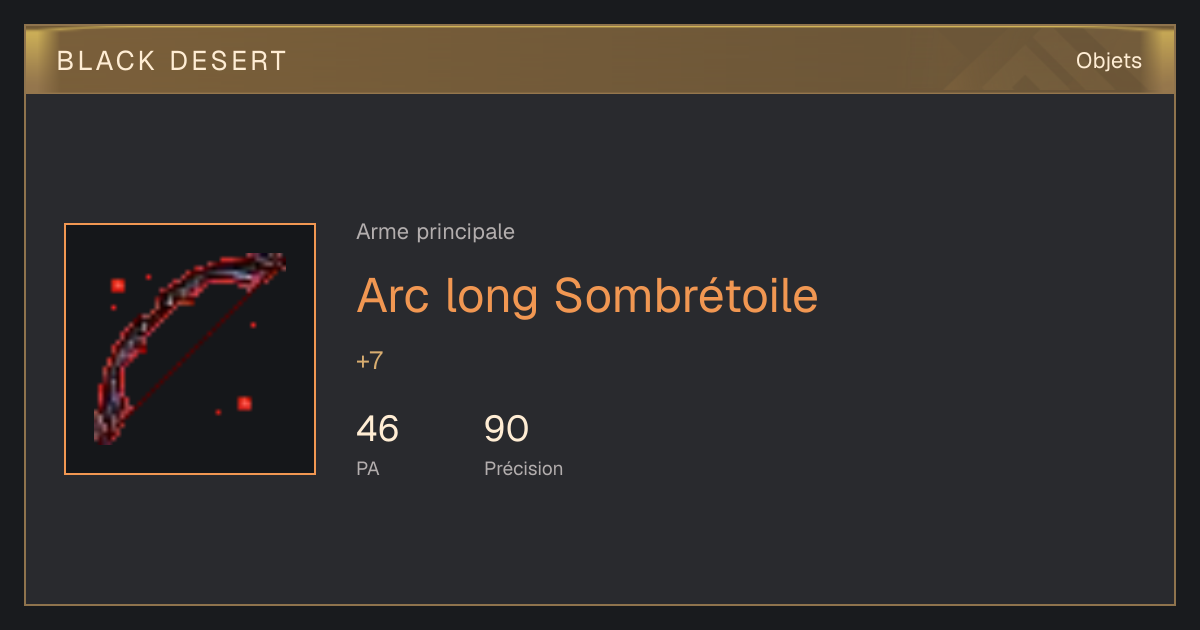Click the red sparkle below the bowstring
Screen dimensions: 1200x630
[244, 403]
